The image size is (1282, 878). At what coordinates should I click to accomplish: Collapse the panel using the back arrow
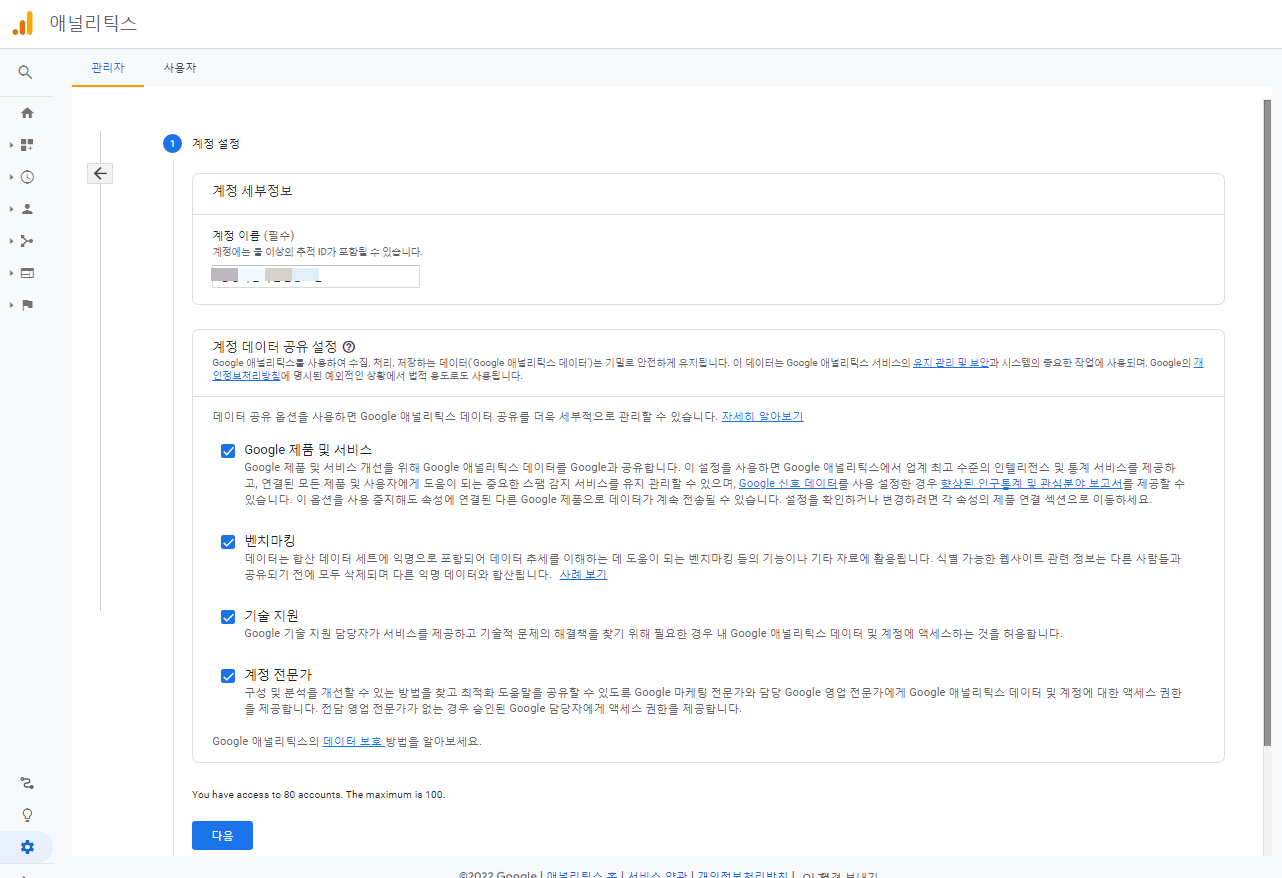(x=100, y=173)
